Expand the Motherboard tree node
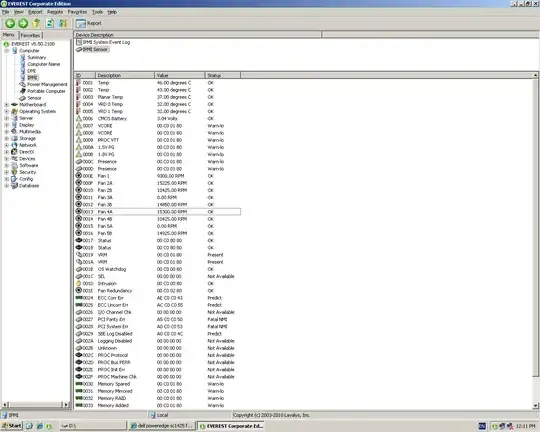Screen dimensions: 540x432 [7, 104]
